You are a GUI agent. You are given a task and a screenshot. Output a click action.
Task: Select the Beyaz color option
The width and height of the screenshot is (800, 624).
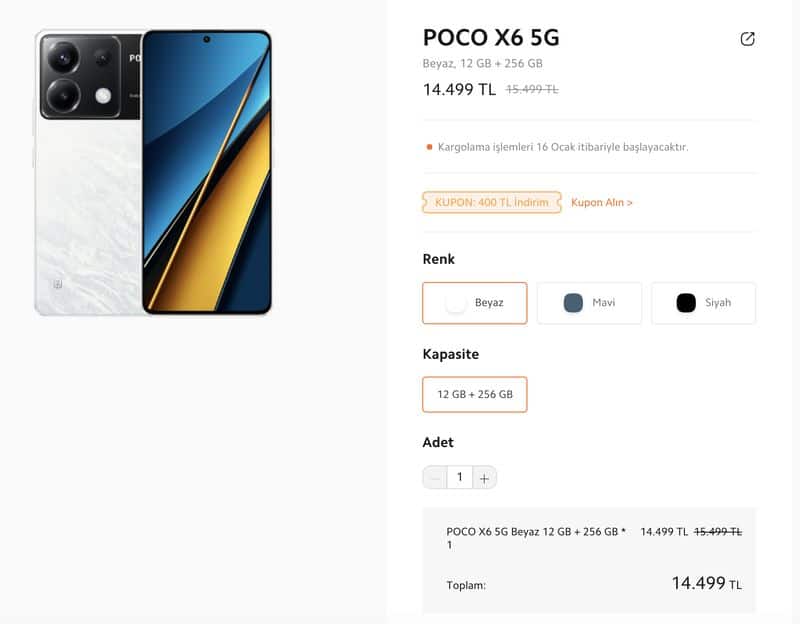pyautogui.click(x=474, y=303)
